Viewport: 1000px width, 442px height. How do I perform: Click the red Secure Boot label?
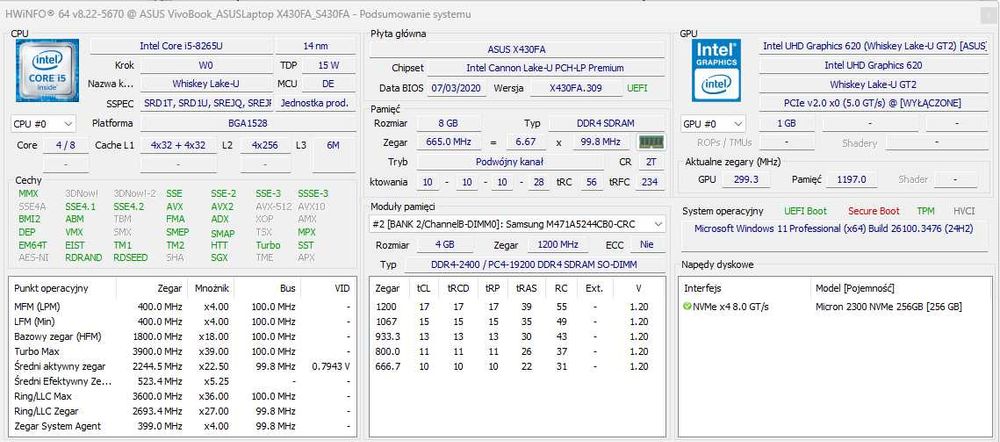click(874, 211)
